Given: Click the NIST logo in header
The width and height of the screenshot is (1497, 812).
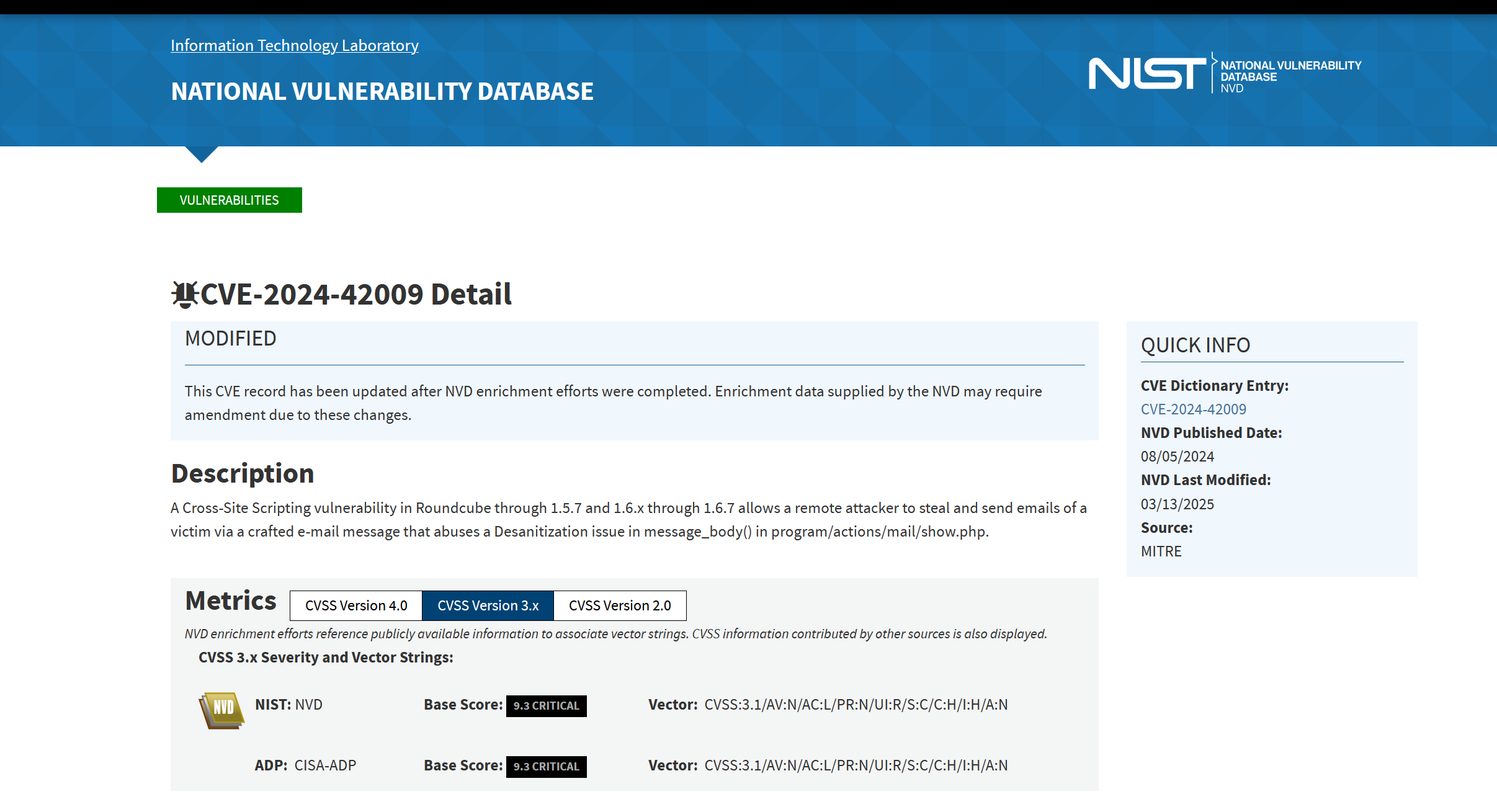Looking at the screenshot, I should pos(1146,73).
